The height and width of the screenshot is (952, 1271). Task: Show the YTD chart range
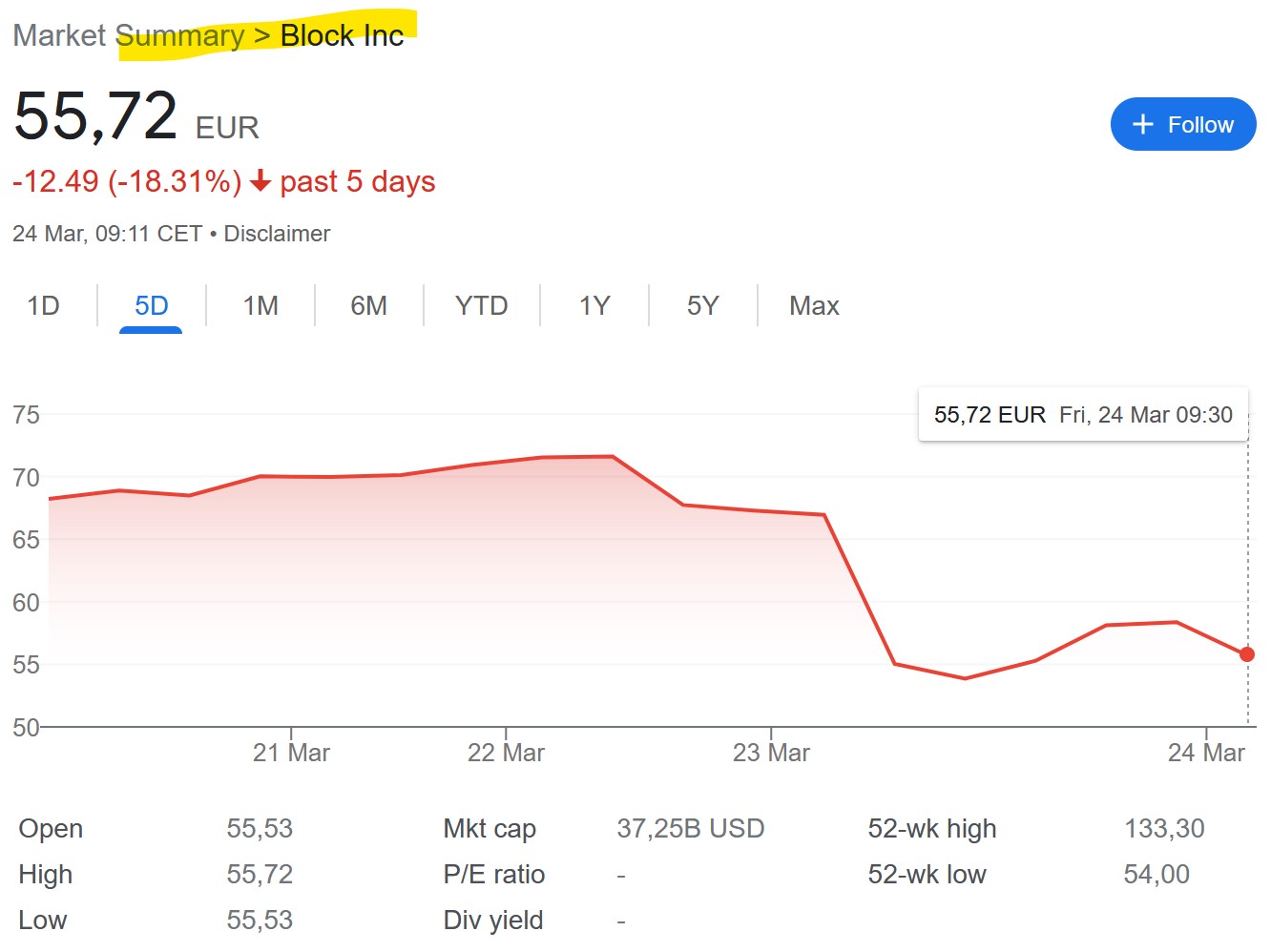pos(482,305)
